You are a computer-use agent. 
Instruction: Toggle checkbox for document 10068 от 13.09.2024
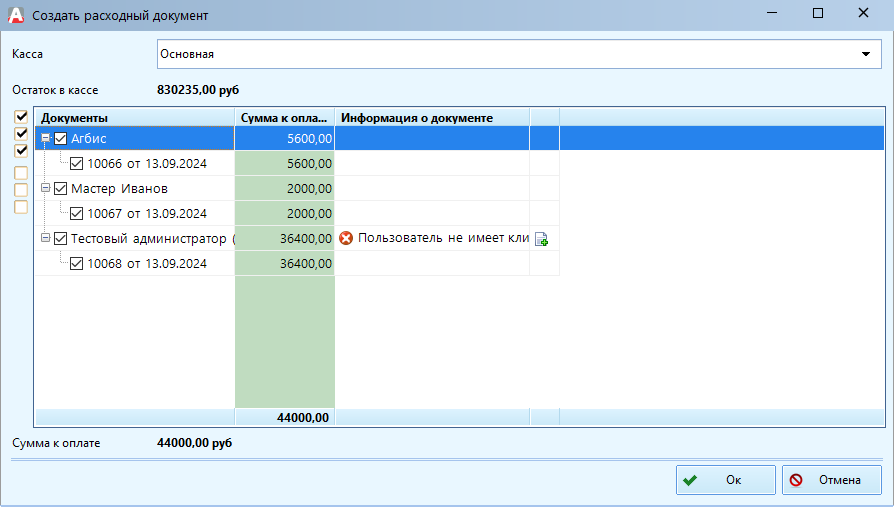click(77, 263)
